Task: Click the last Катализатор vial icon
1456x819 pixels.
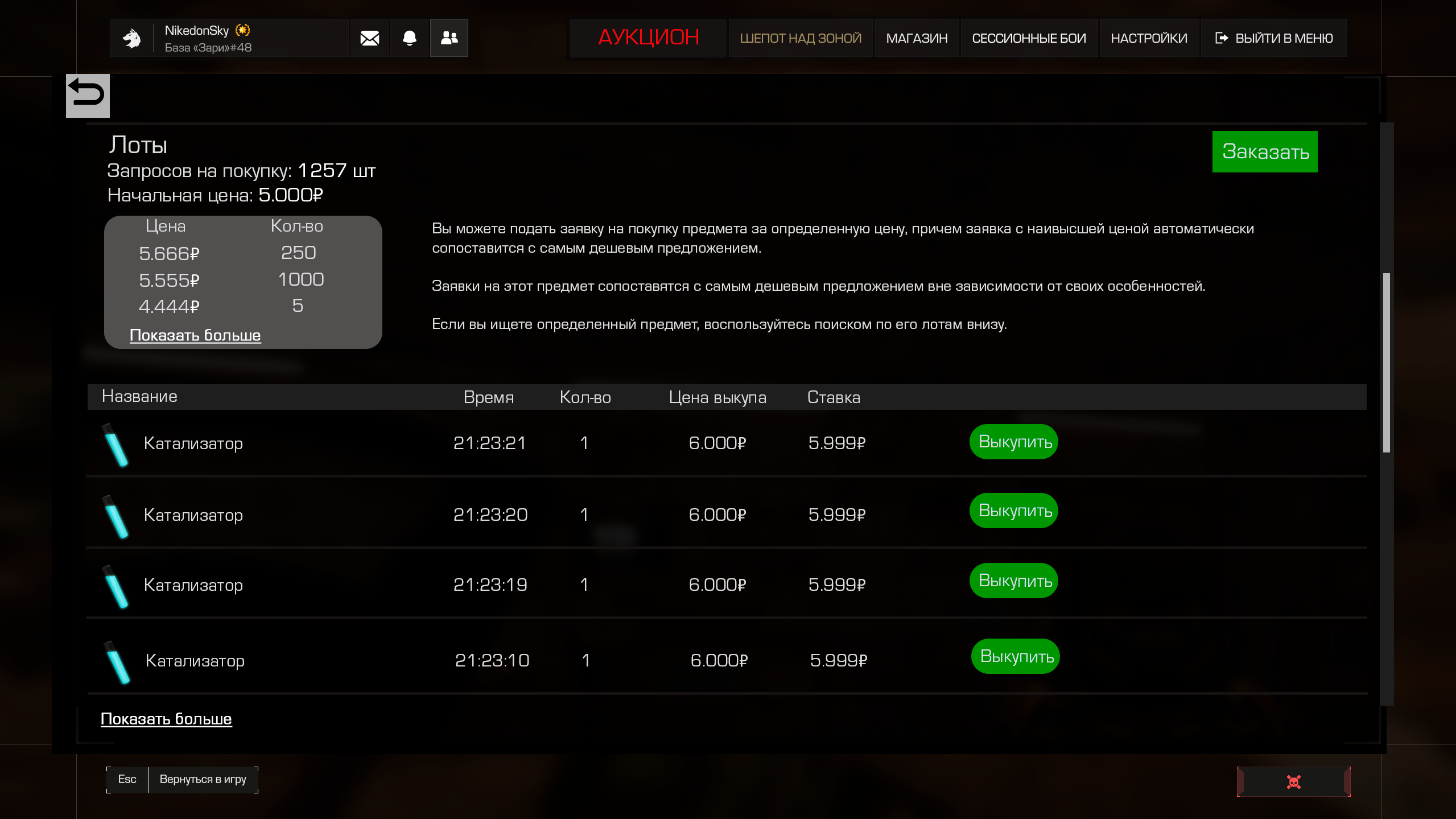Action: [x=118, y=662]
